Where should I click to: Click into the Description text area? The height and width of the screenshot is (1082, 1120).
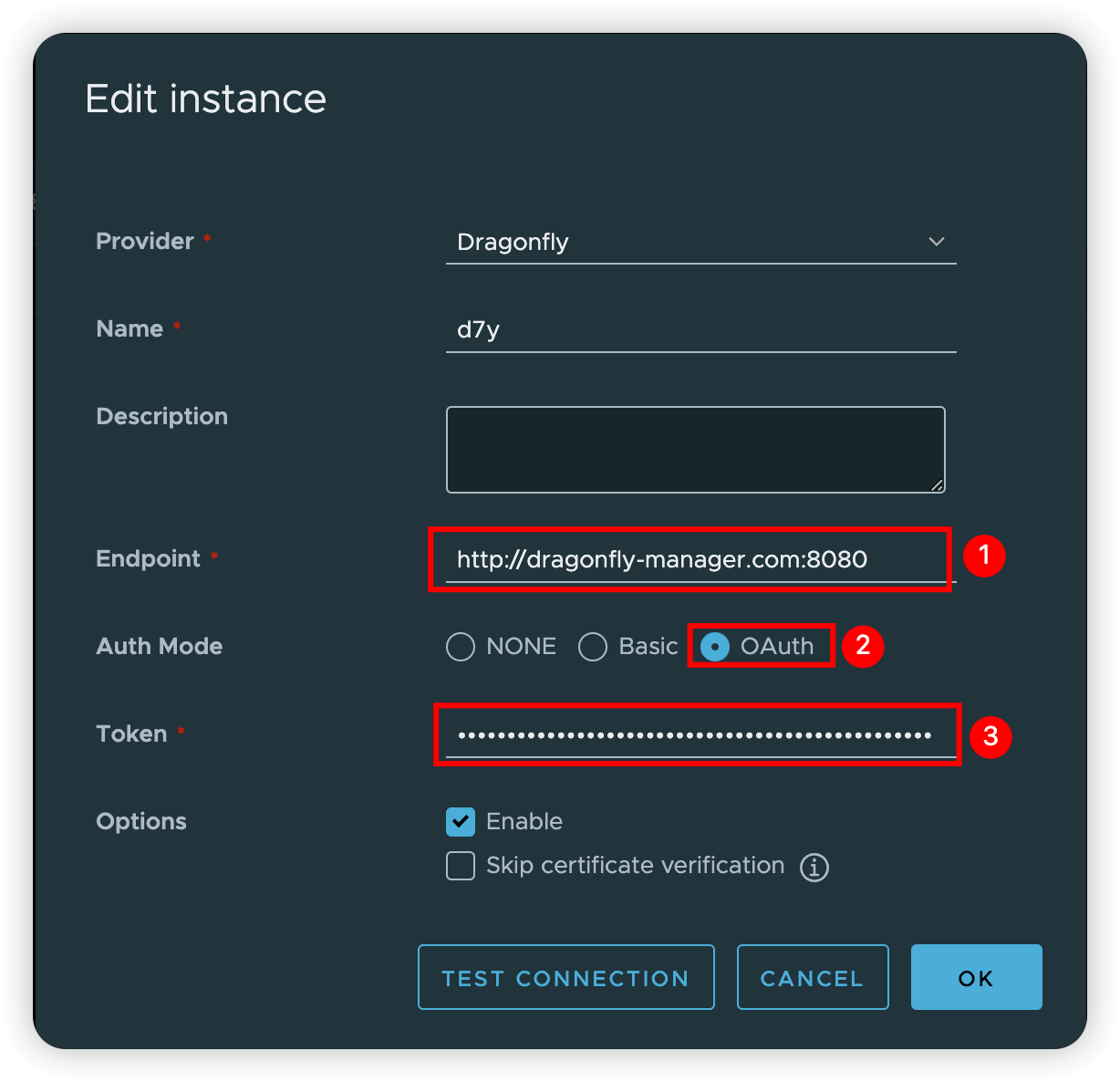[x=695, y=449]
